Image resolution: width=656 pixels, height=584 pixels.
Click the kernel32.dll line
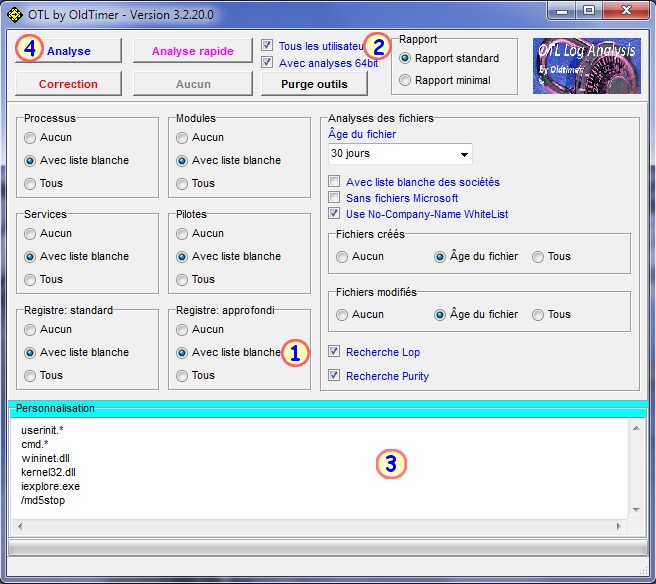48,472
